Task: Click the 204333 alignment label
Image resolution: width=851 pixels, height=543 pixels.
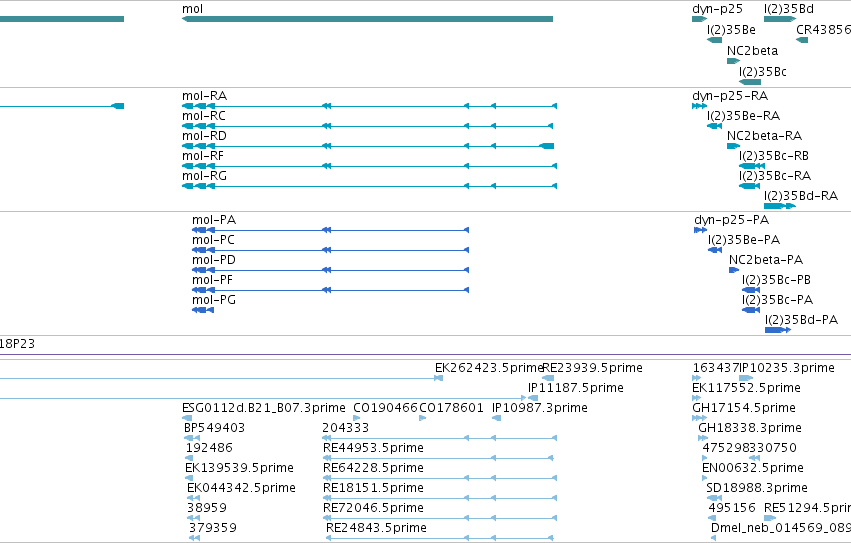Action: (x=346, y=428)
